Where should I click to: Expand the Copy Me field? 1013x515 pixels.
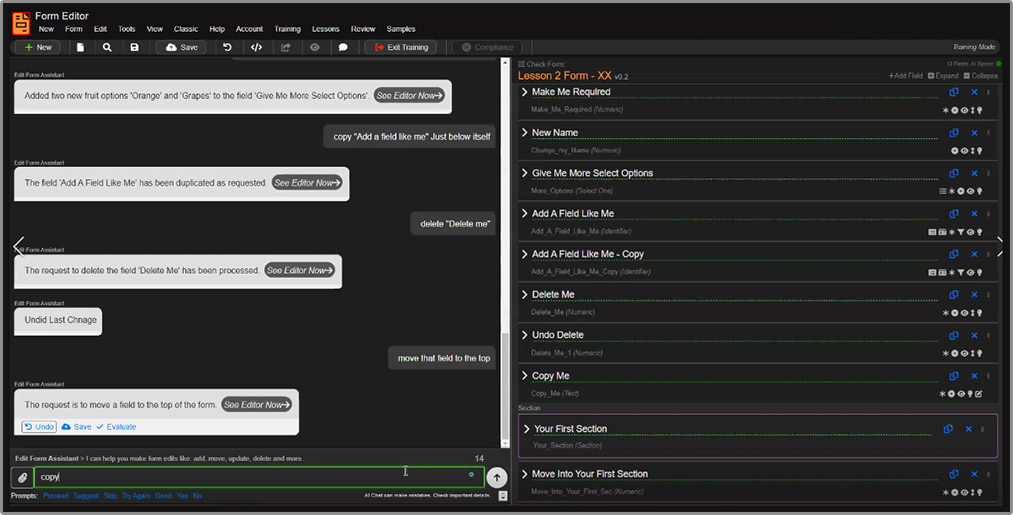point(525,375)
